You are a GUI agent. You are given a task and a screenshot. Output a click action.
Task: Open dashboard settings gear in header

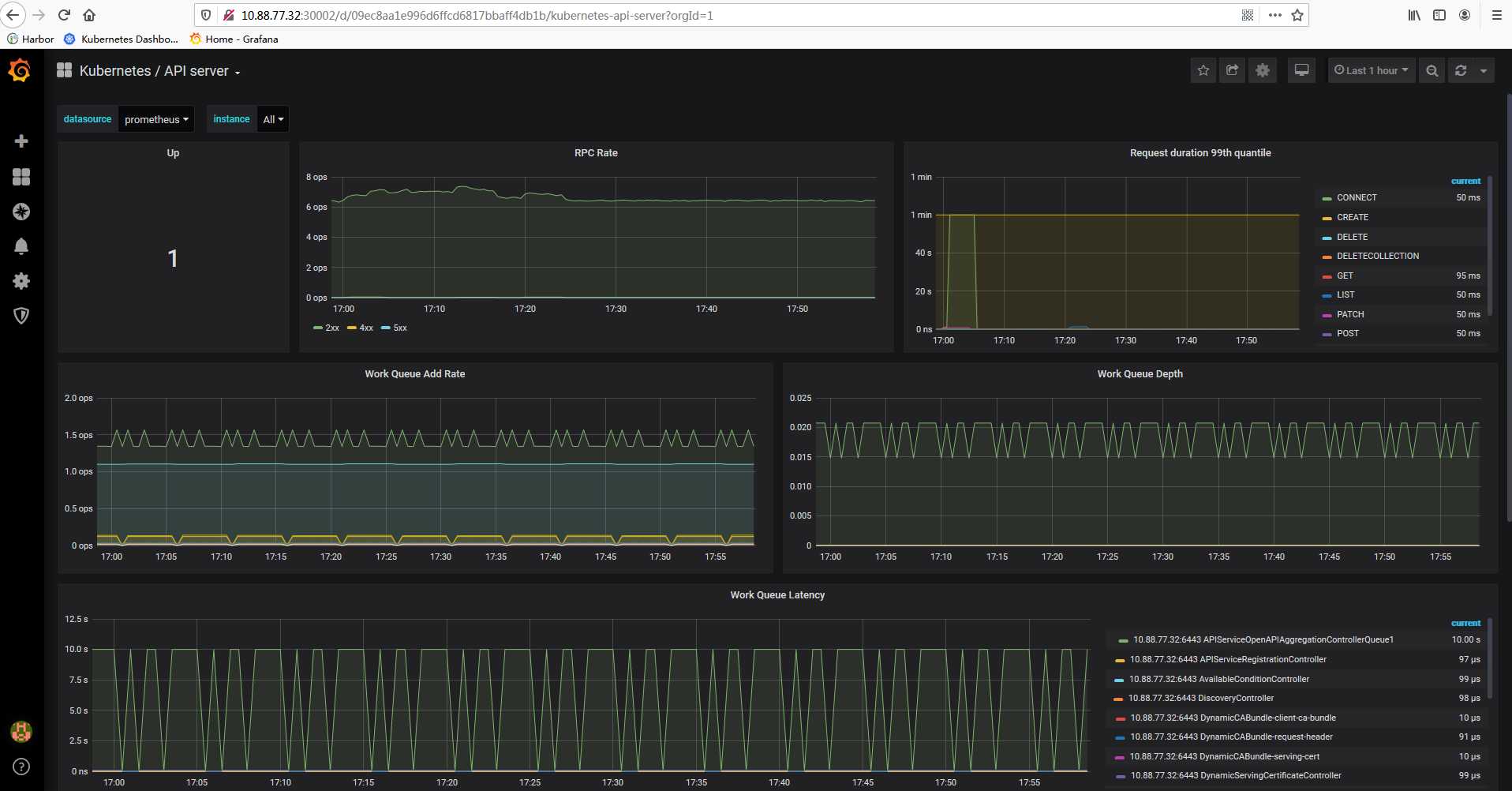point(1263,70)
